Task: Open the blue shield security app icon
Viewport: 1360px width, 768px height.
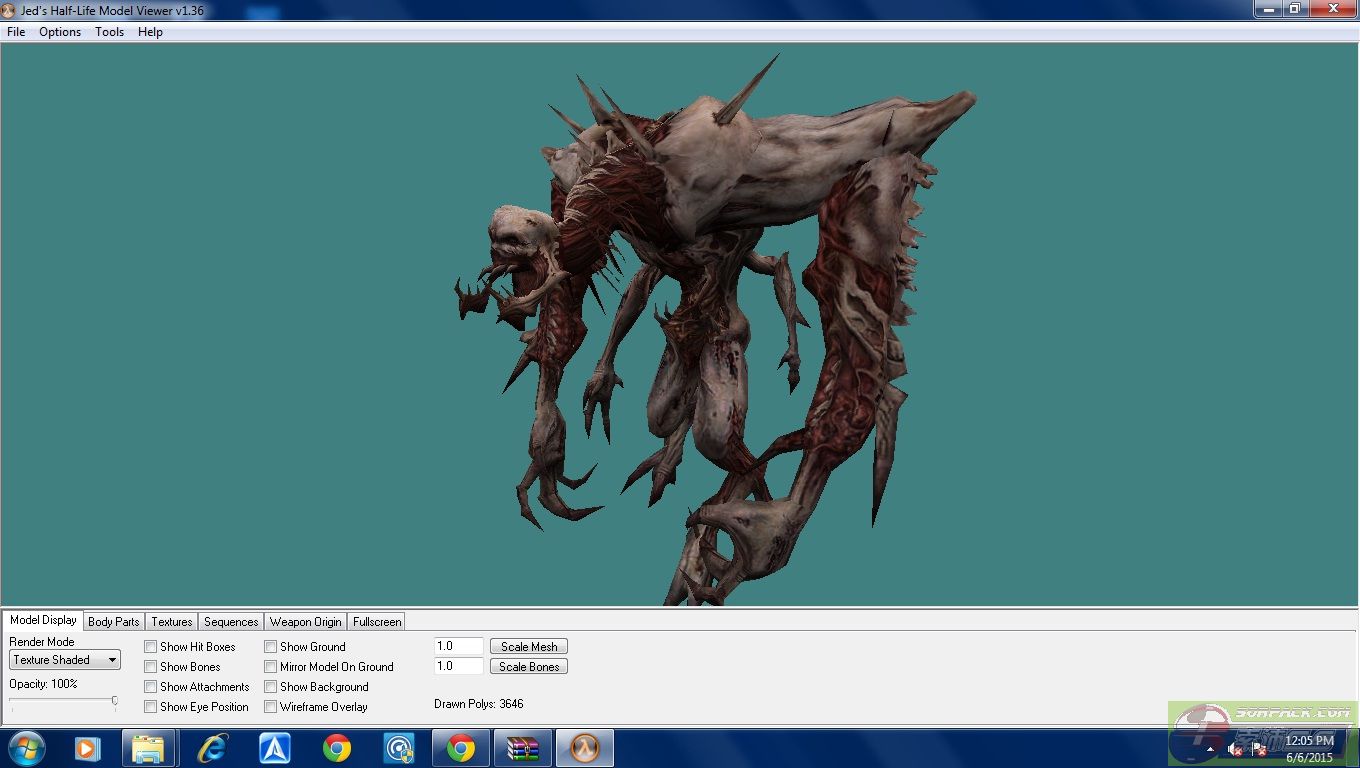Action: pyautogui.click(x=399, y=748)
